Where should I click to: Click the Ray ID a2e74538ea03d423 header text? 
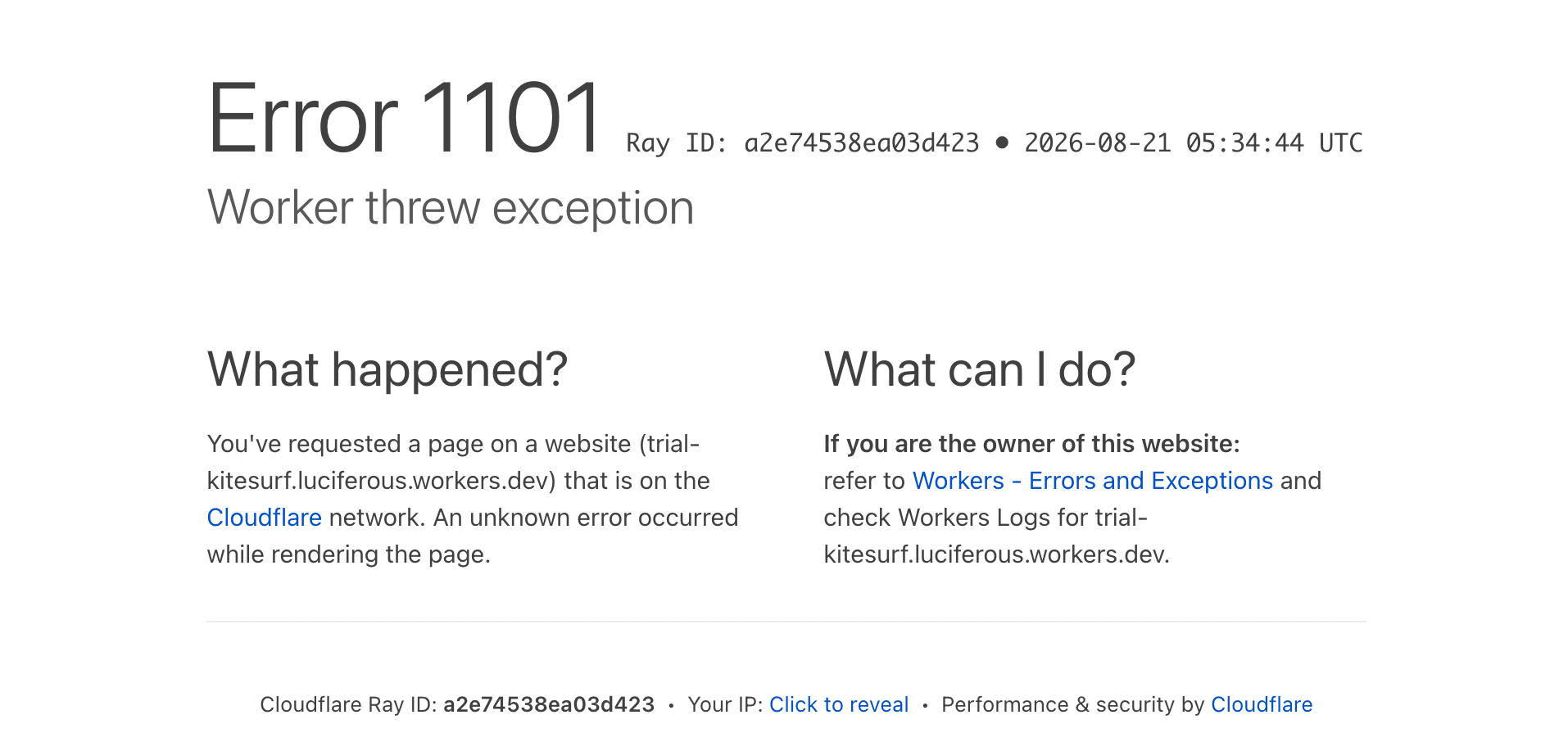click(803, 143)
